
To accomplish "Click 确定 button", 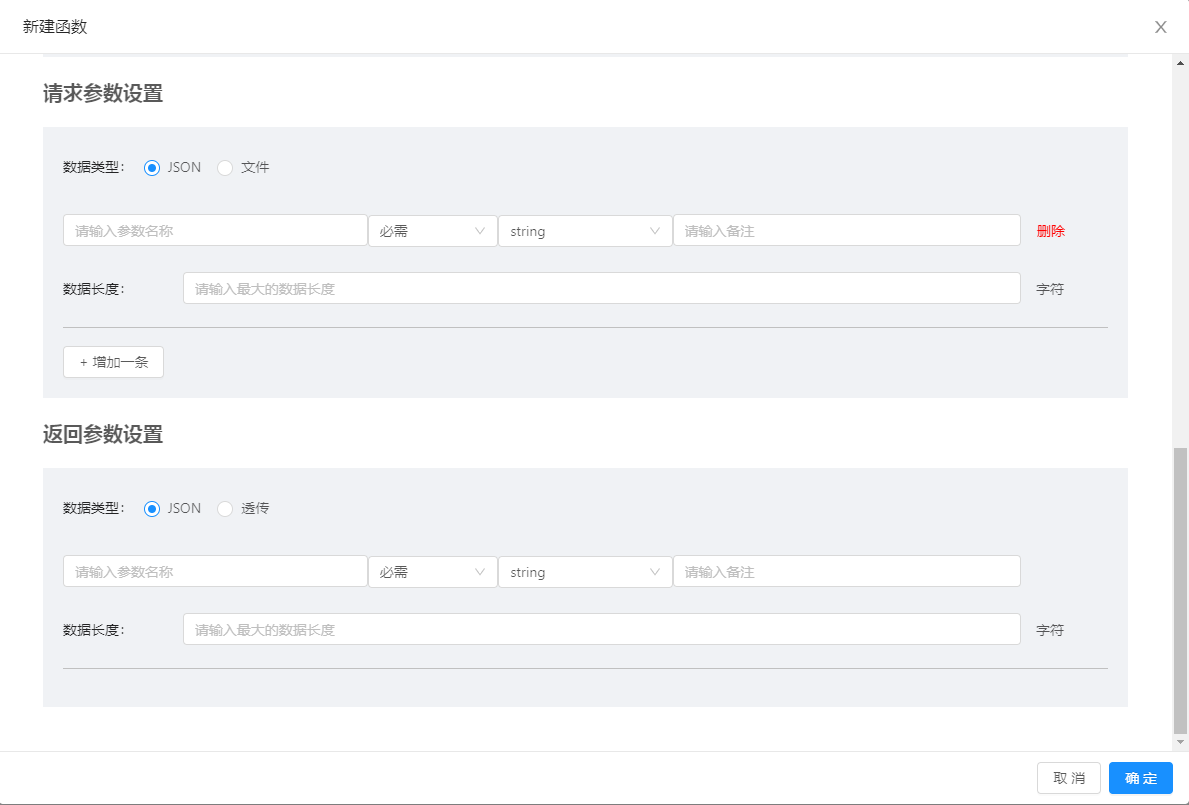I will point(1140,778).
